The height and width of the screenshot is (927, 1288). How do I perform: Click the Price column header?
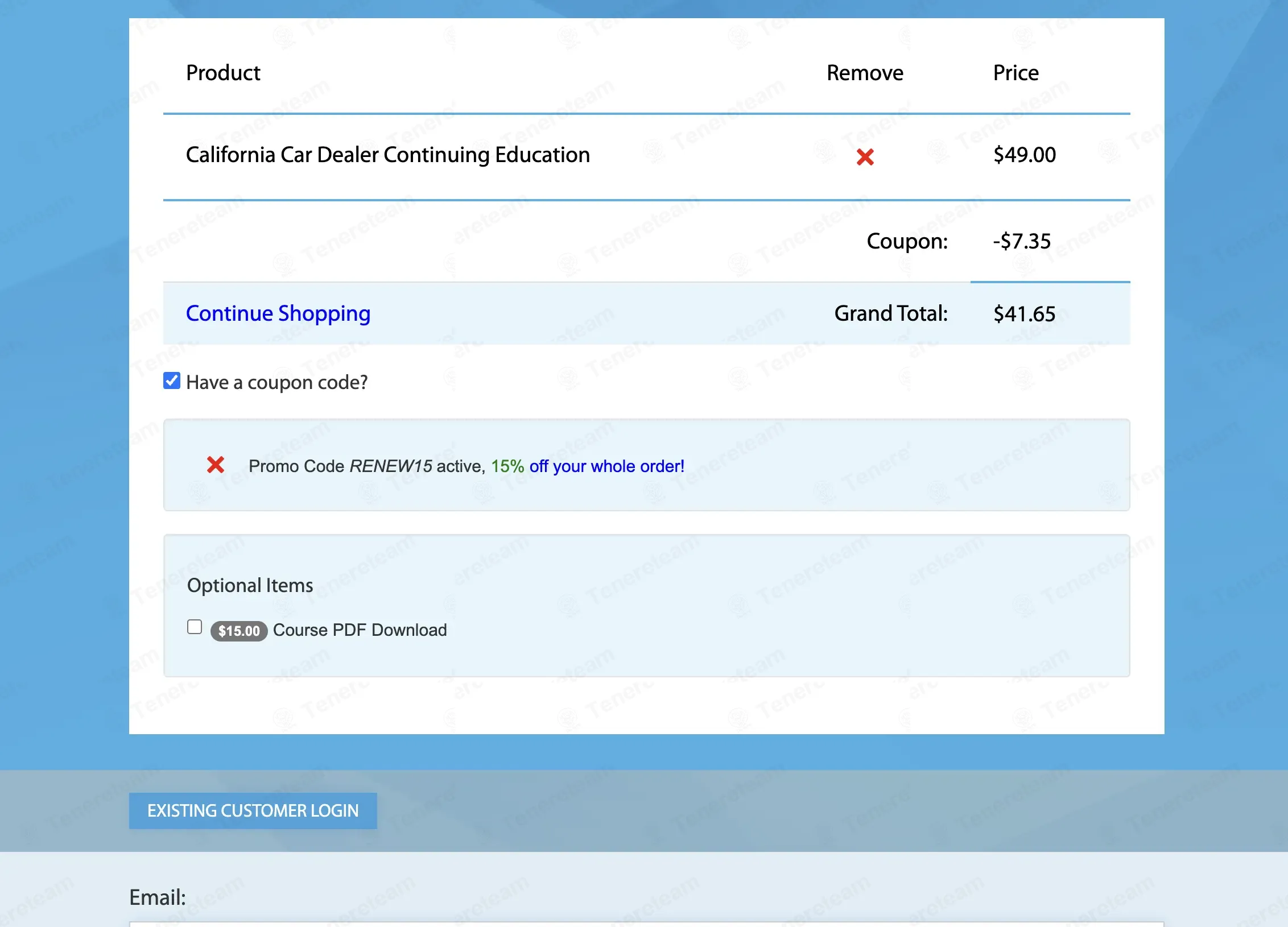click(1015, 73)
